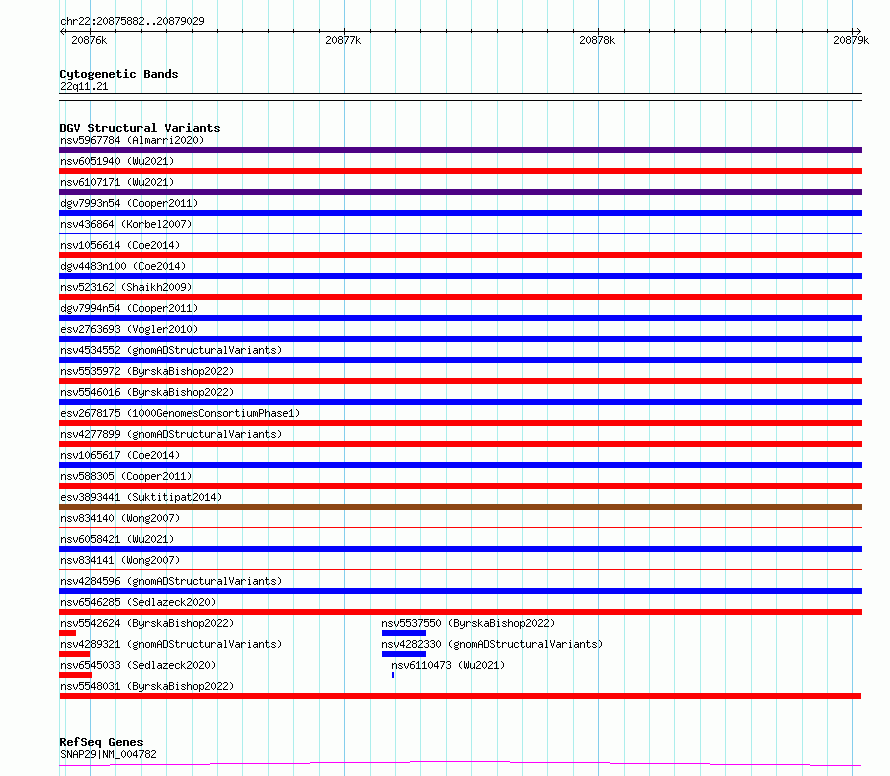
Task: Click the RefSeq Genes track title
Action: click(x=101, y=742)
